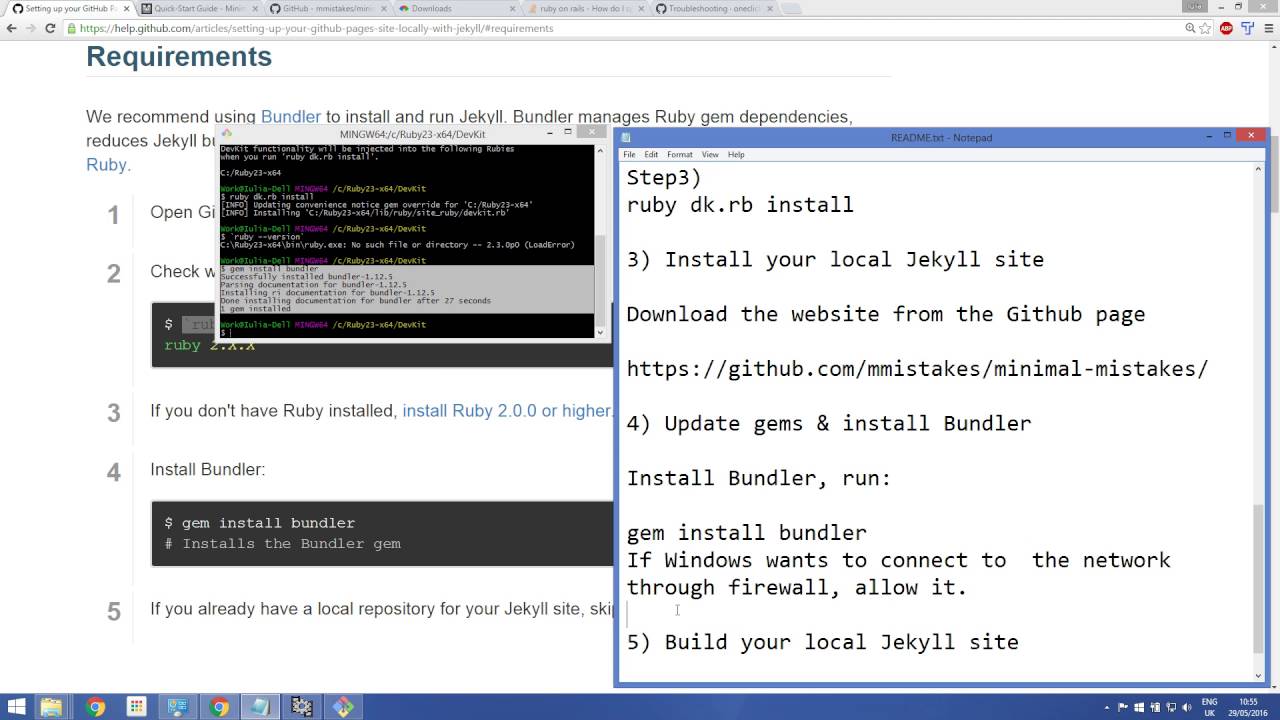Image resolution: width=1280 pixels, height=720 pixels.
Task: Click the MINGW64 terminal title bar
Action: click(x=412, y=134)
